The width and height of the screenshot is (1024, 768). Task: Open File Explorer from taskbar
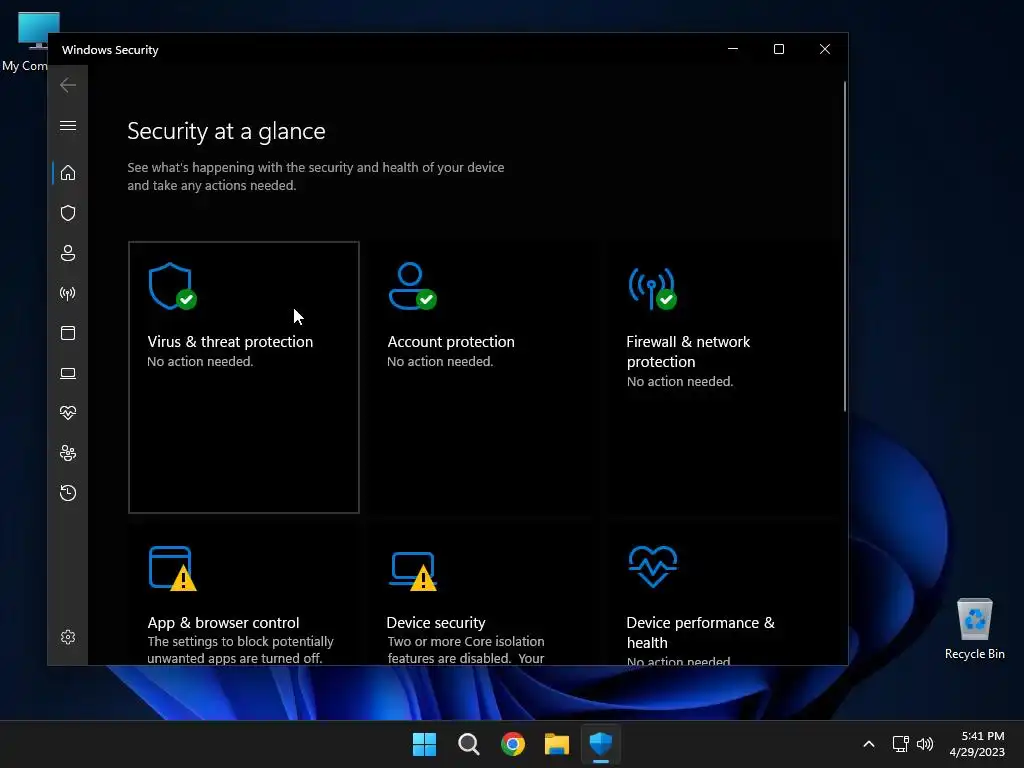[557, 744]
